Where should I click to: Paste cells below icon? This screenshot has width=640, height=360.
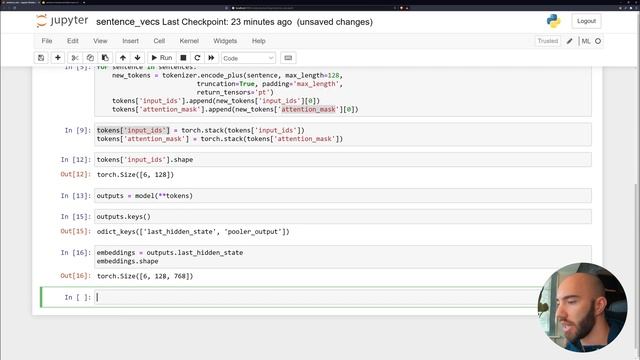point(105,58)
